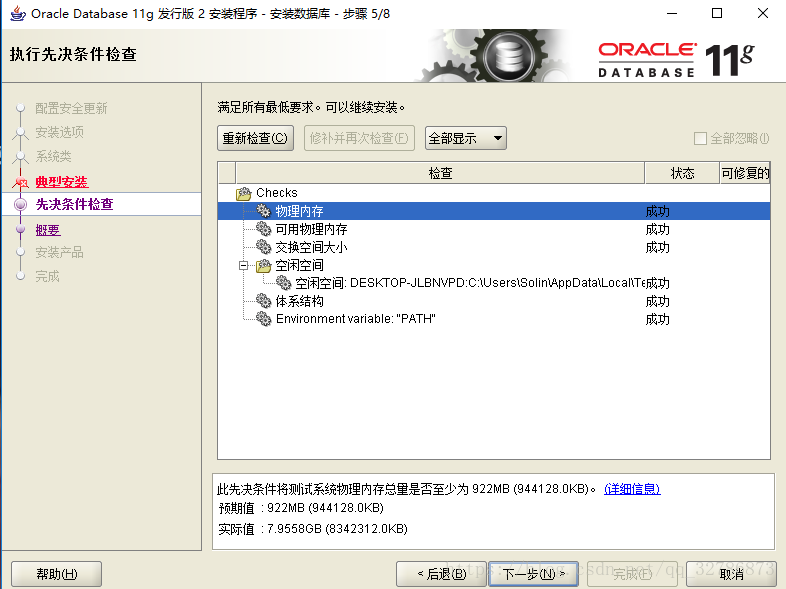The height and width of the screenshot is (589, 786).
Task: Maximize the installer window
Action: click(x=717, y=14)
